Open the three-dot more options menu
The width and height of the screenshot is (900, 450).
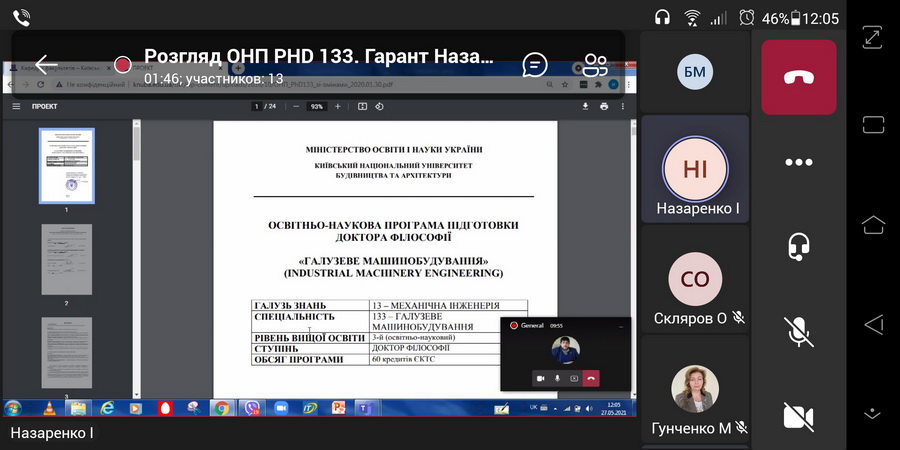[798, 162]
